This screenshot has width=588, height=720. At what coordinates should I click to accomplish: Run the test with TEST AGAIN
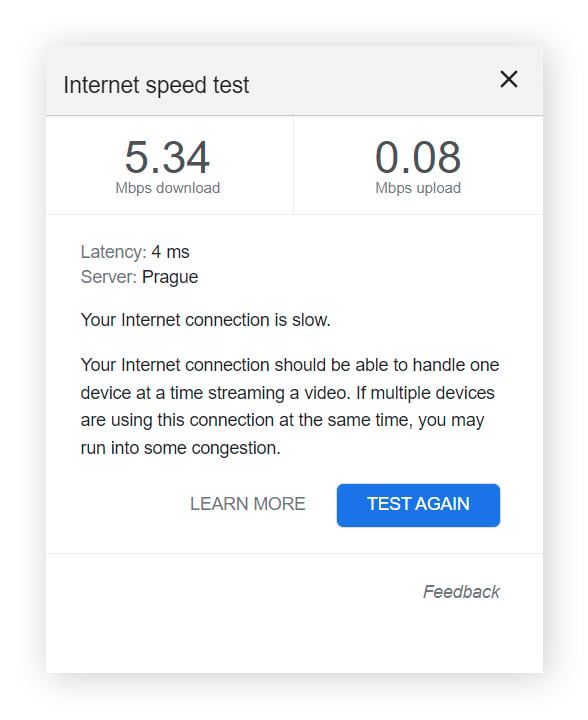click(418, 505)
